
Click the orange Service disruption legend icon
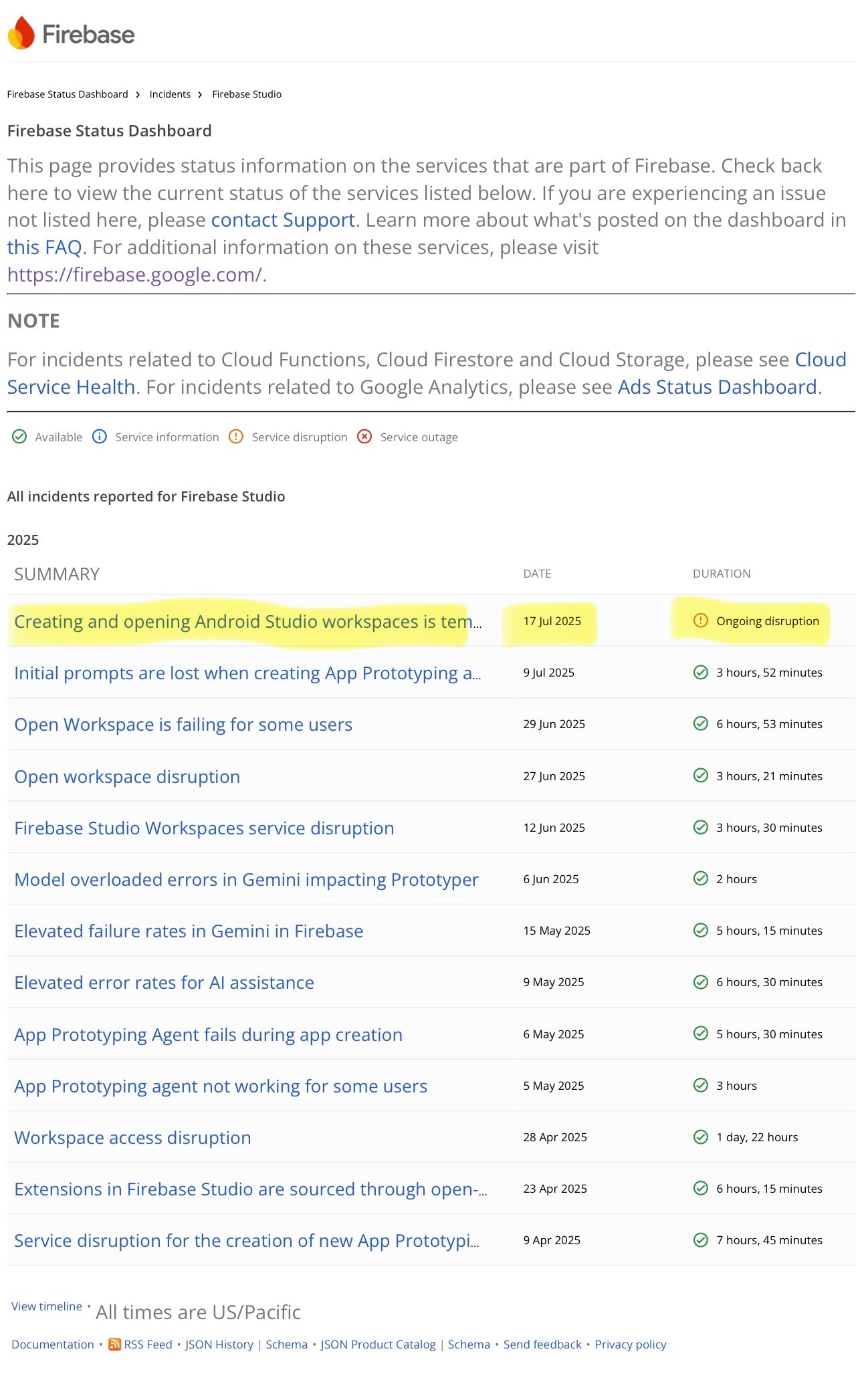[236, 437]
